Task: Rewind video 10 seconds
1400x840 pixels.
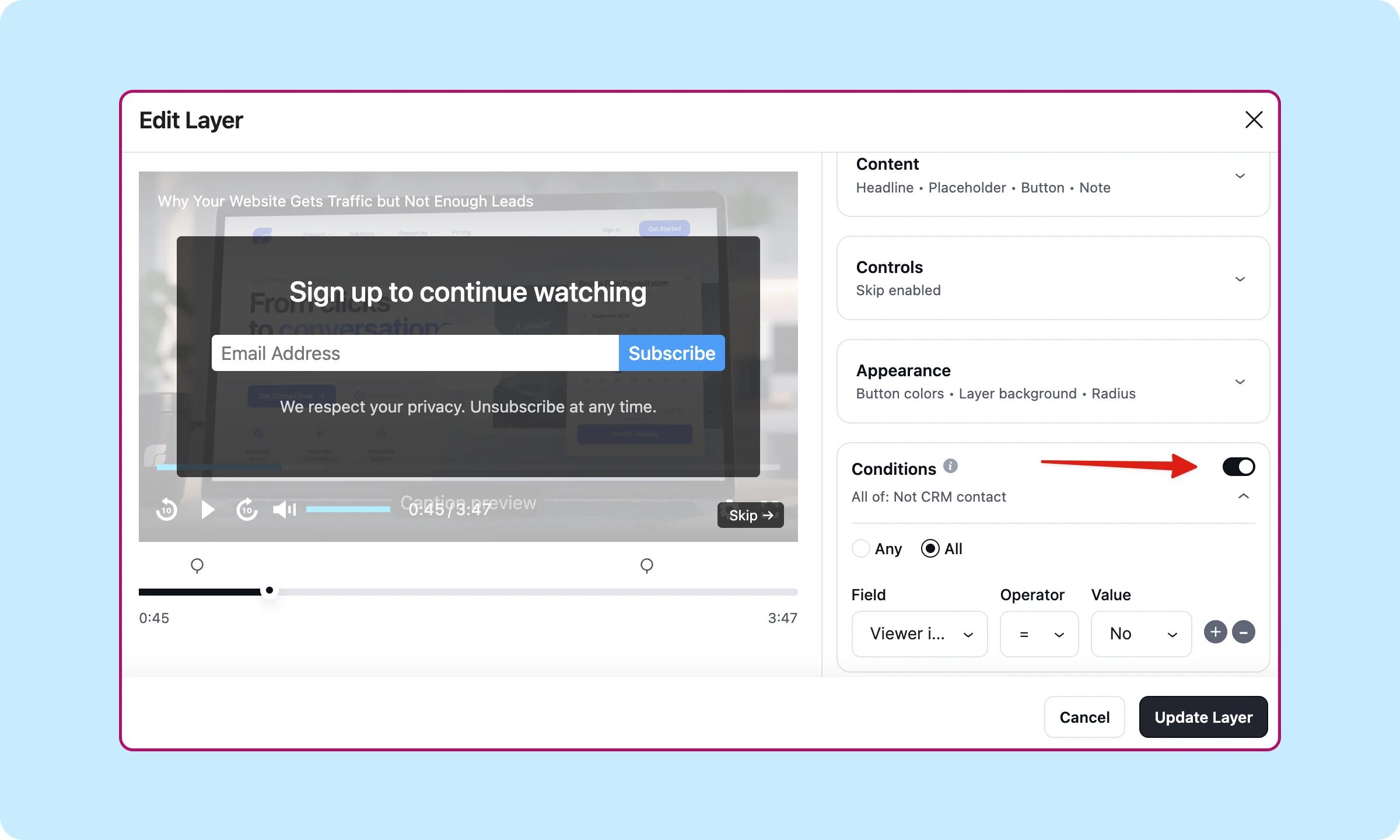Action: click(167, 510)
